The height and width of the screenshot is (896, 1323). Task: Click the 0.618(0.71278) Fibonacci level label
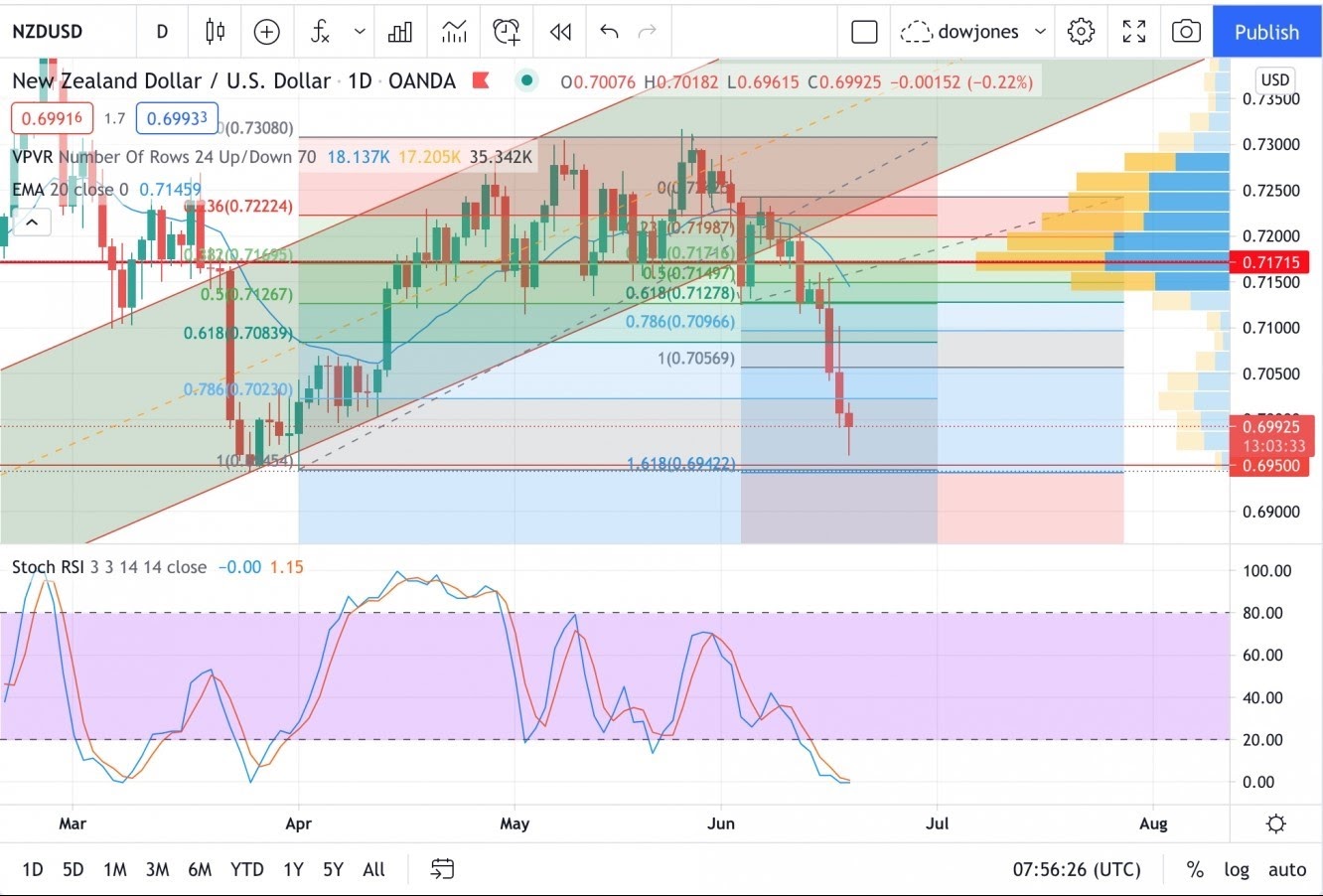[680, 293]
